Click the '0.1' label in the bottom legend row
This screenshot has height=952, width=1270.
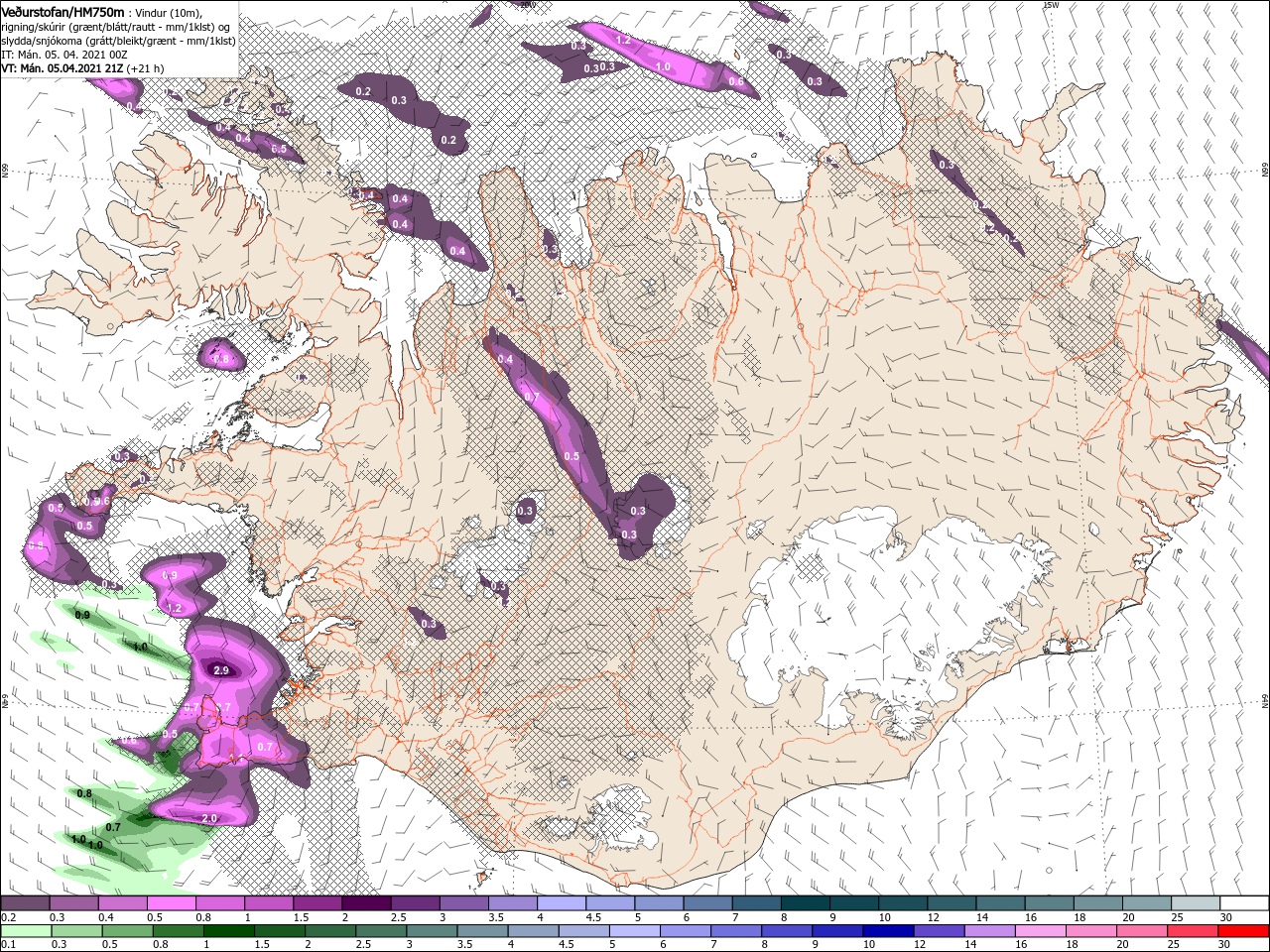tap(10, 945)
